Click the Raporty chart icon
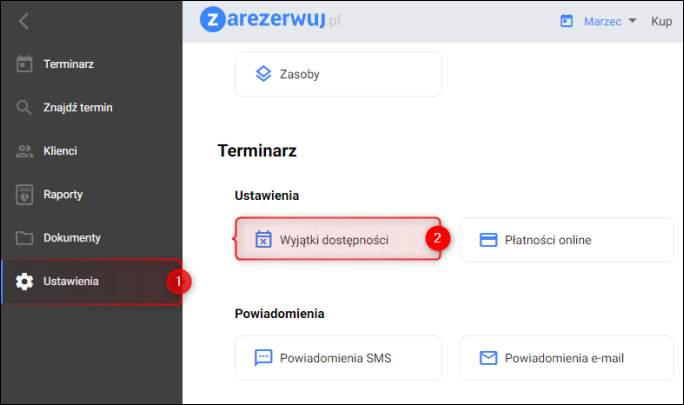This screenshot has width=684, height=405. 25,195
